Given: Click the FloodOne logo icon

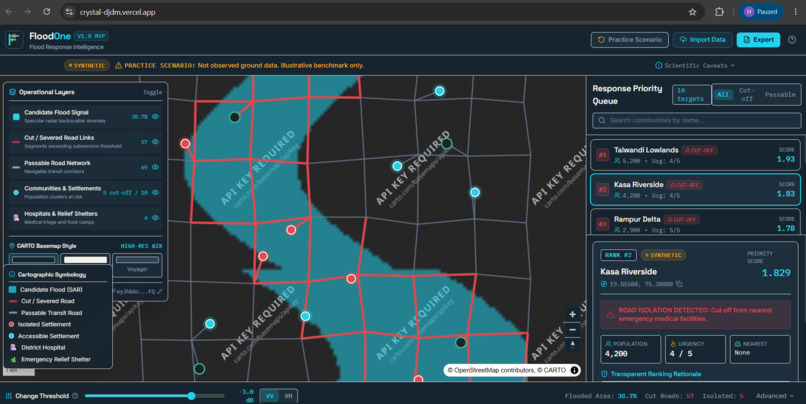Looking at the screenshot, I should 14,40.
